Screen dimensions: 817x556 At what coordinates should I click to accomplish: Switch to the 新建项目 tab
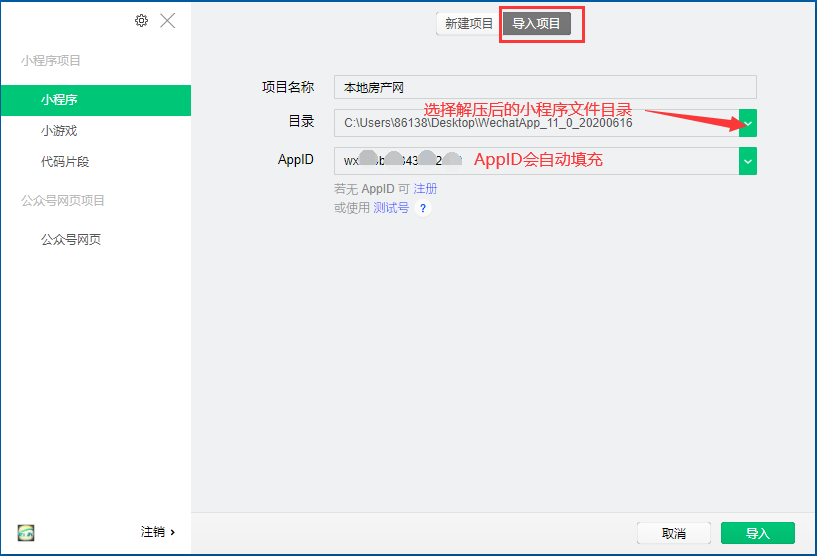[x=468, y=23]
